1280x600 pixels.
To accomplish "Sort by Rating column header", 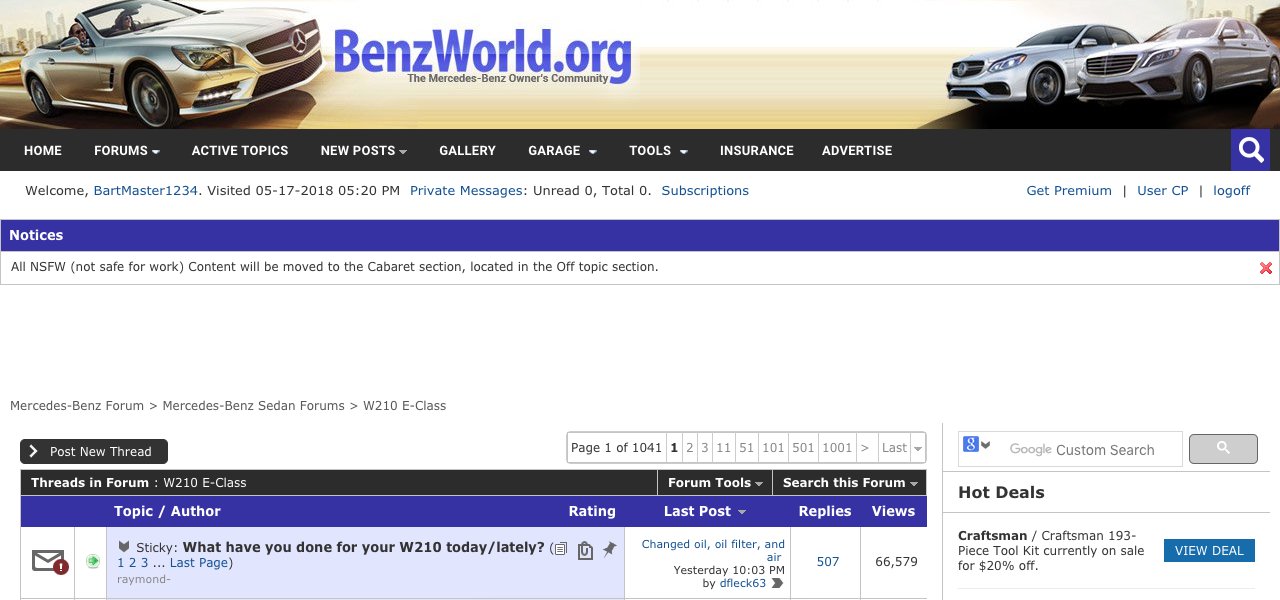I will pos(592,511).
